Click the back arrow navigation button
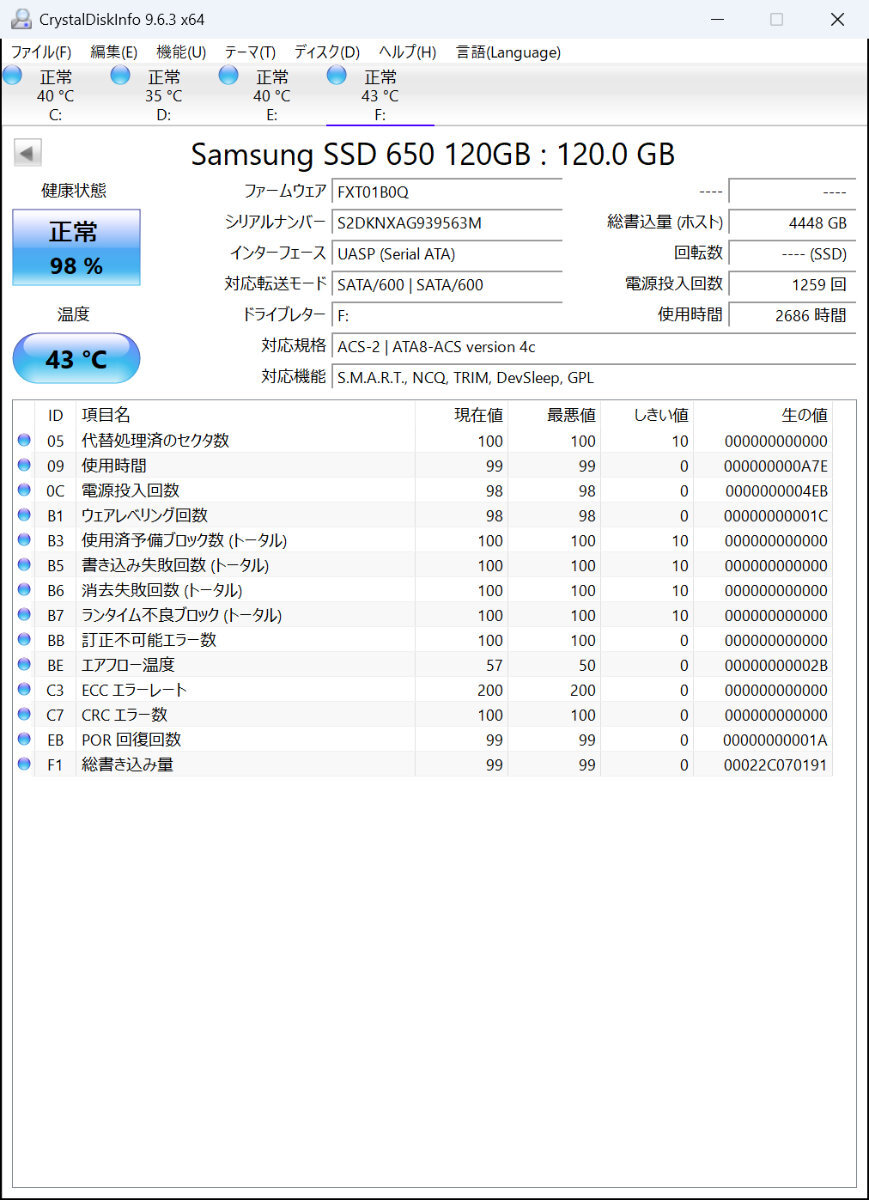Image resolution: width=869 pixels, height=1200 pixels. (x=26, y=152)
